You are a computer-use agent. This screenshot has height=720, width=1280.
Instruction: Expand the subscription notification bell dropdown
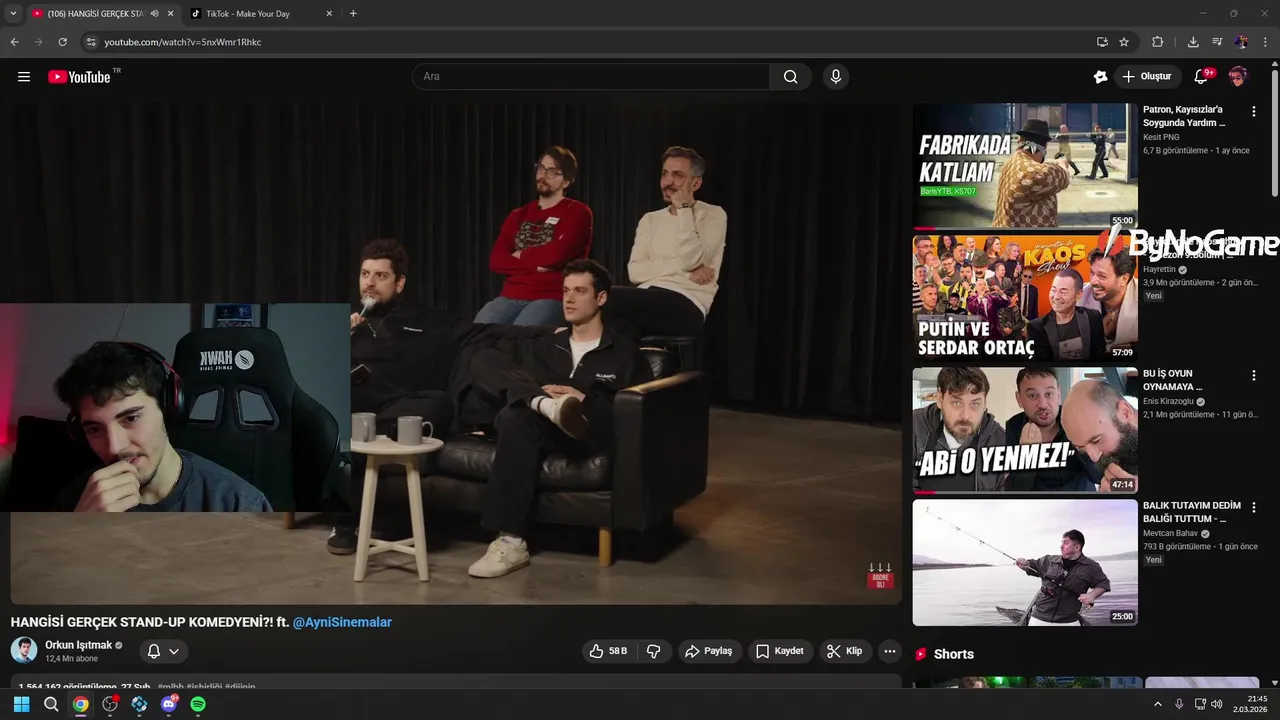coord(163,651)
